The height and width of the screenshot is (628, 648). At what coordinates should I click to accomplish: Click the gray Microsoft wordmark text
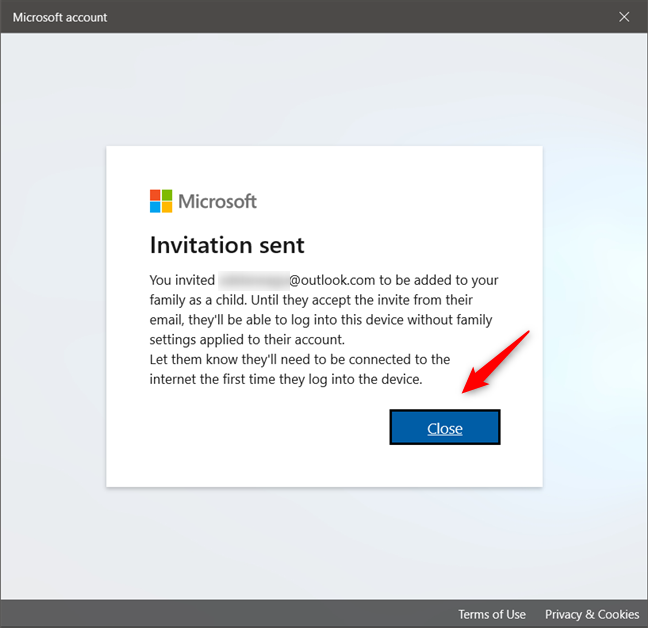[x=217, y=201]
